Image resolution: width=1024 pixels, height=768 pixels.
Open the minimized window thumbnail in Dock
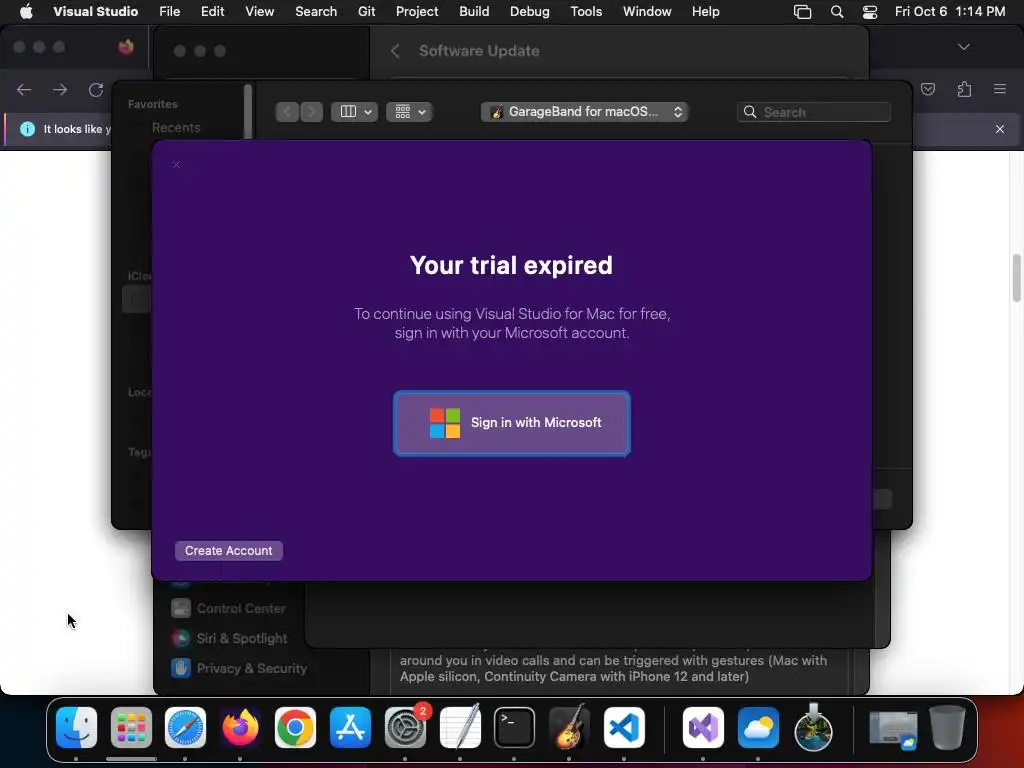click(x=893, y=729)
